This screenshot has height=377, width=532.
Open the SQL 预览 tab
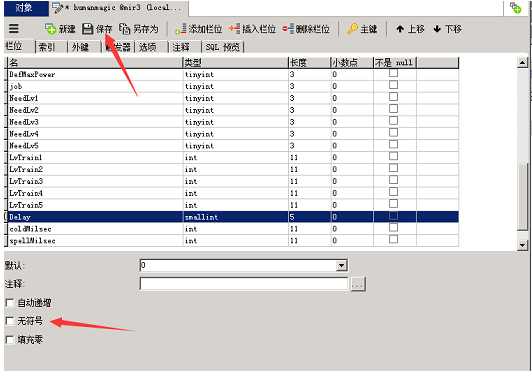tap(223, 47)
